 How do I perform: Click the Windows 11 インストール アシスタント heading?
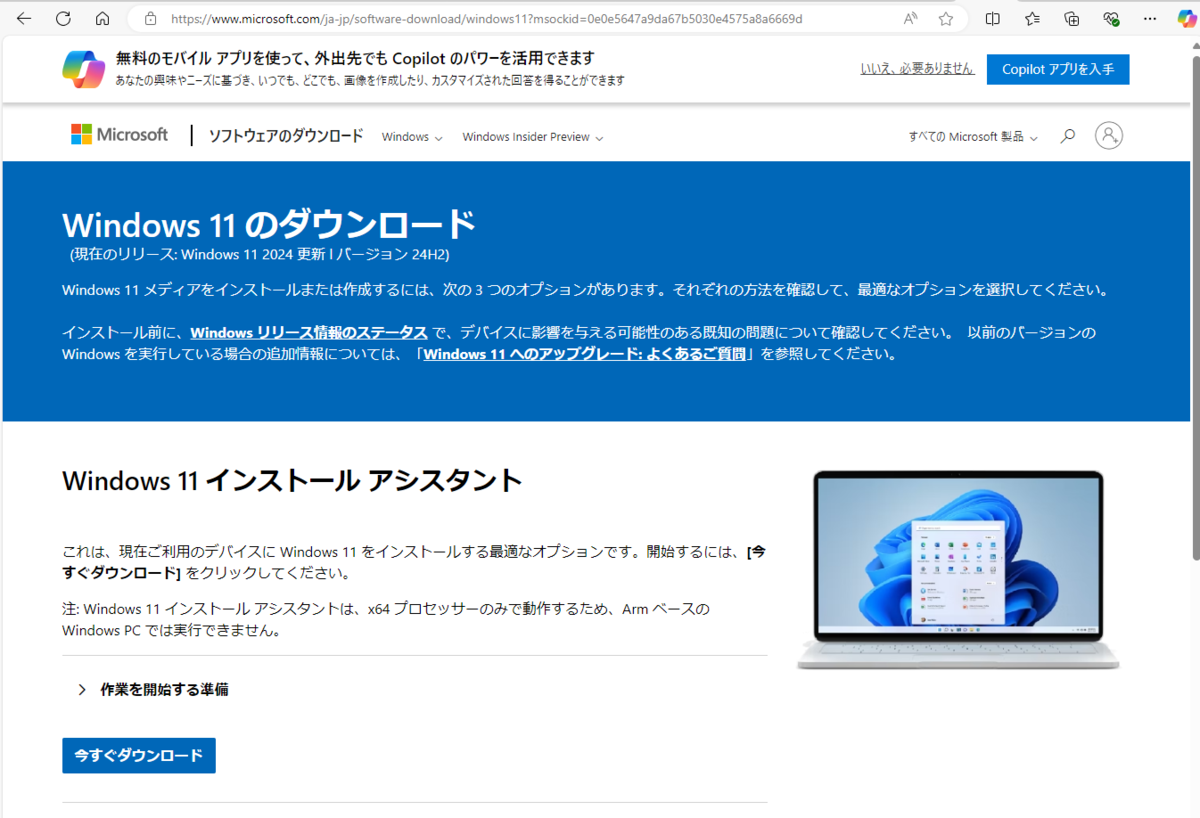point(292,480)
